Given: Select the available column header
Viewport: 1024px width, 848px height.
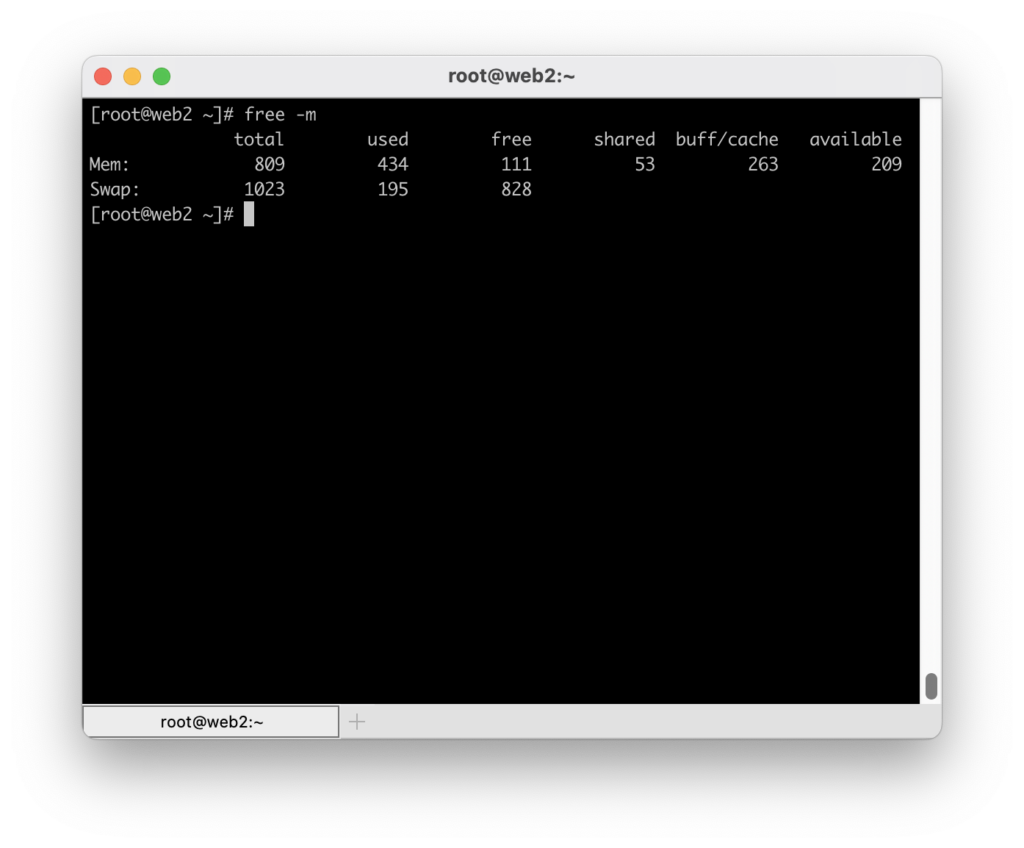Looking at the screenshot, I should 856,139.
